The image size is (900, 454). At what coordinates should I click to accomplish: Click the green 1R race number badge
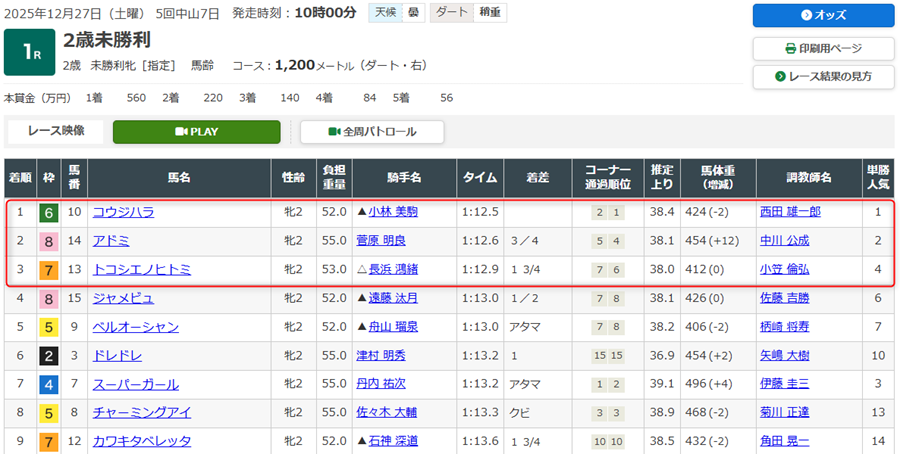[29, 52]
